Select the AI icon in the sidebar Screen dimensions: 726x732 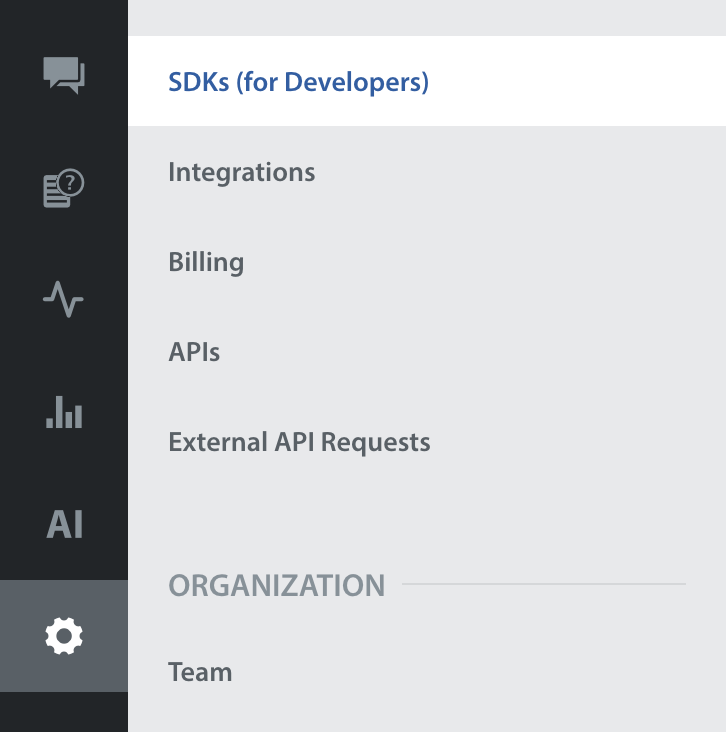(x=64, y=524)
